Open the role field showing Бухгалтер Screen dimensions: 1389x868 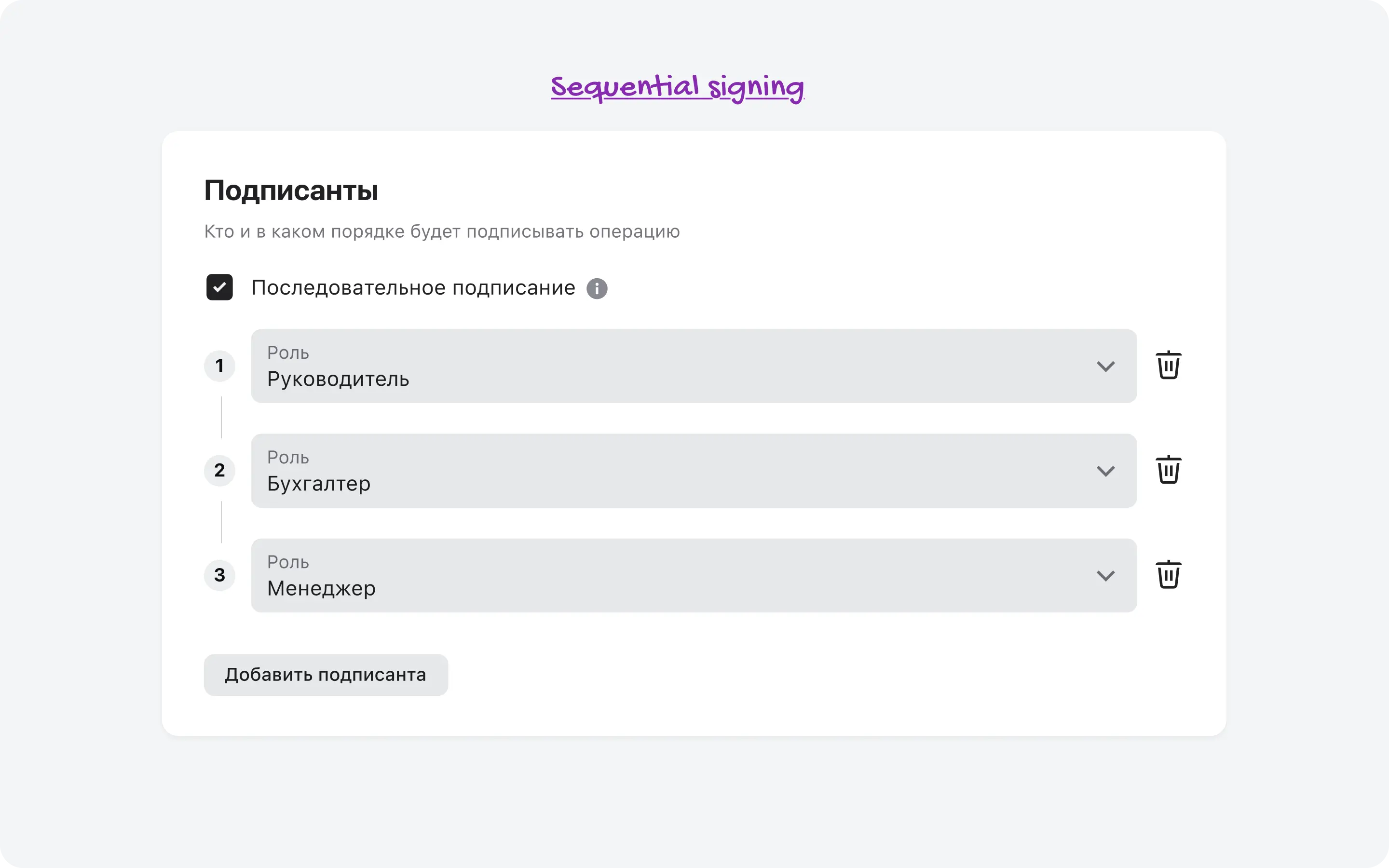[660, 471]
